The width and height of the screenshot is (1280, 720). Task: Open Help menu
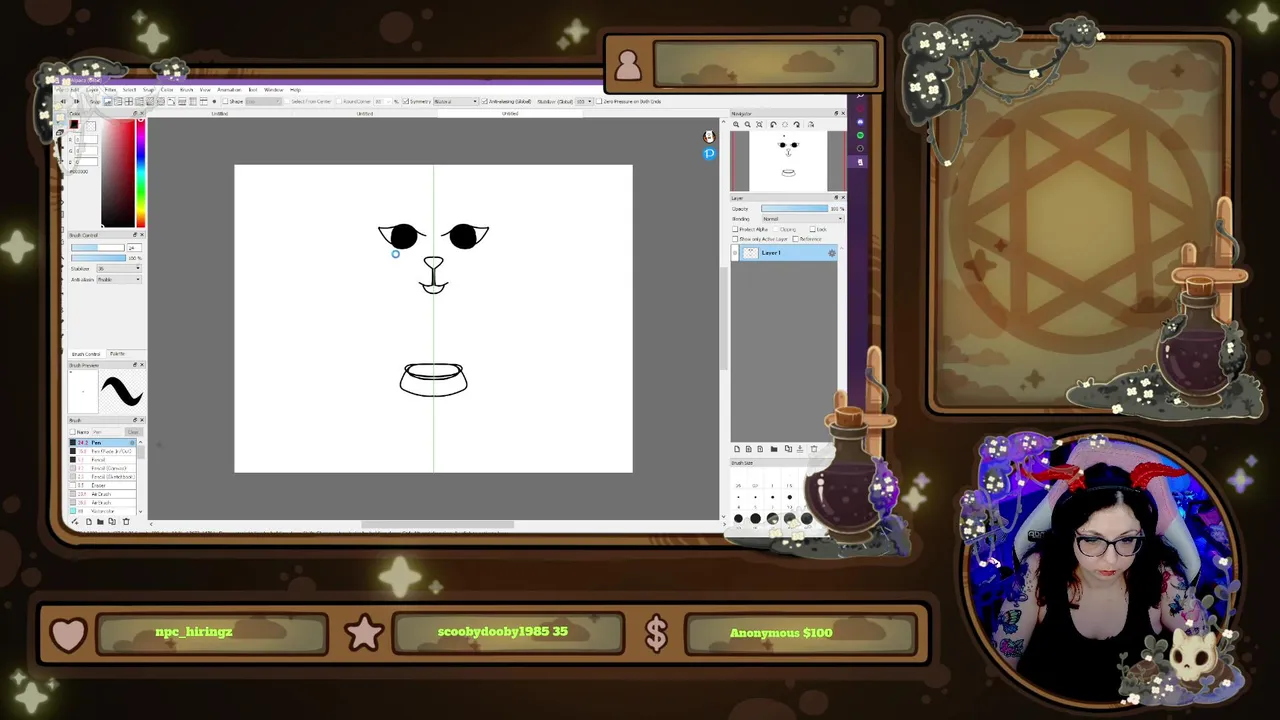295,90
